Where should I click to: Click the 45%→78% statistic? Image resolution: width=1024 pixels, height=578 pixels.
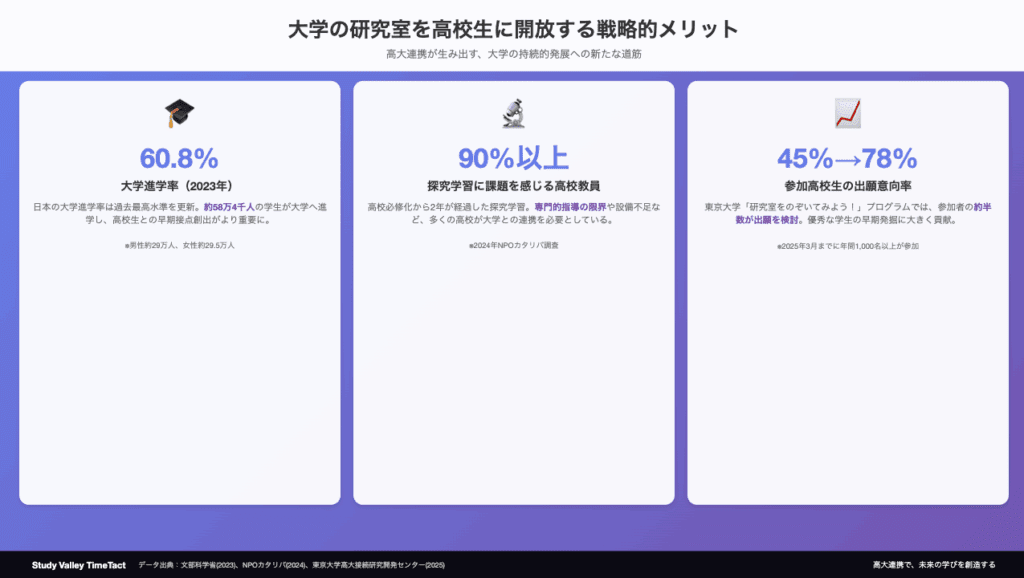pos(847,158)
